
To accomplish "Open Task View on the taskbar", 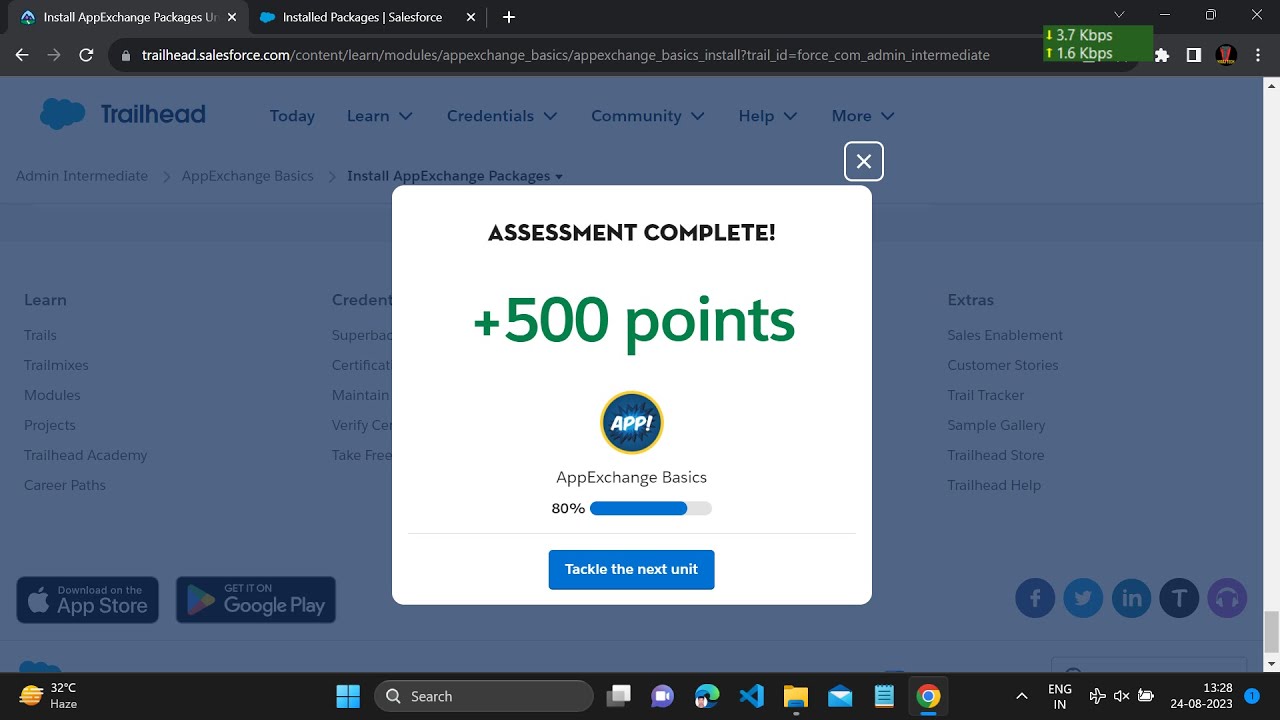I will 620,696.
